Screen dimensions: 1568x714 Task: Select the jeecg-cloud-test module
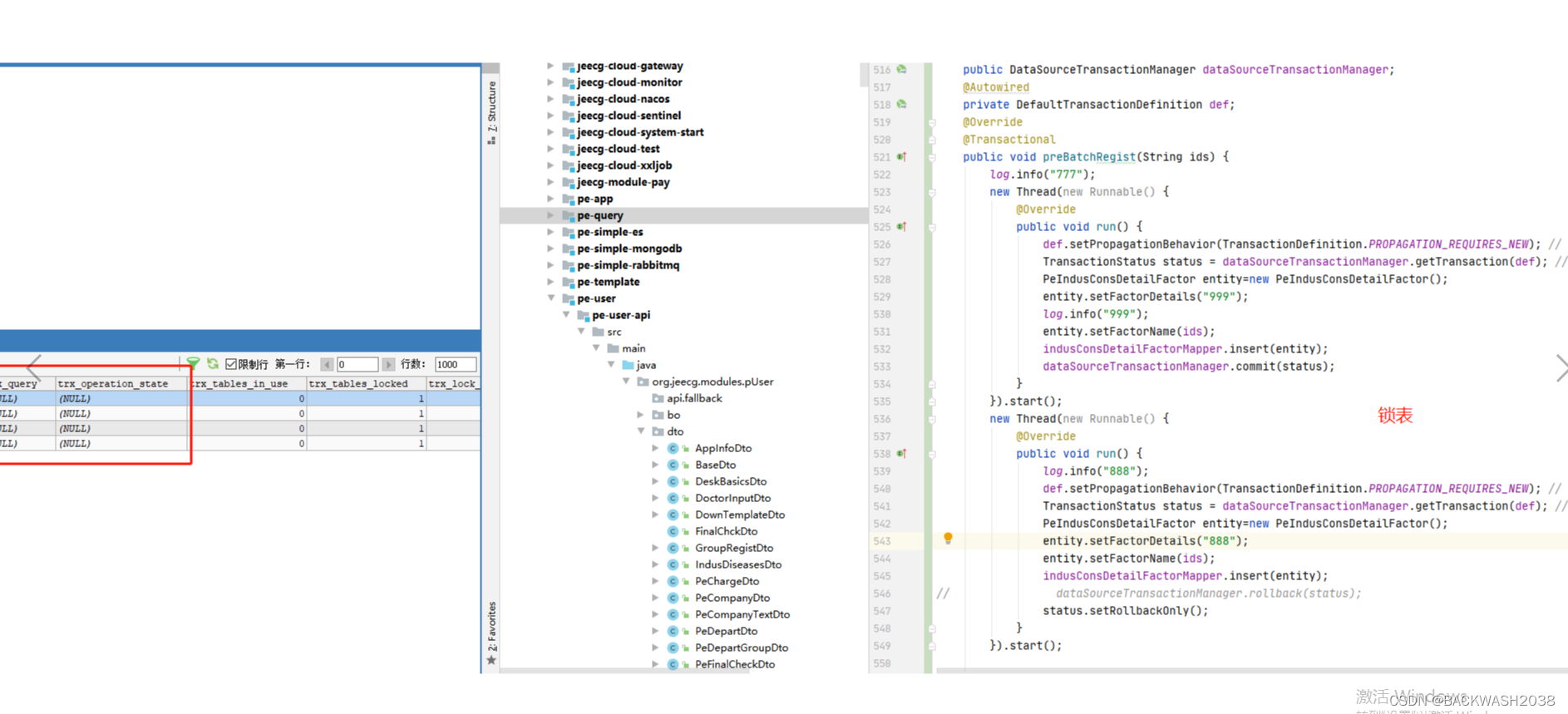[619, 149]
